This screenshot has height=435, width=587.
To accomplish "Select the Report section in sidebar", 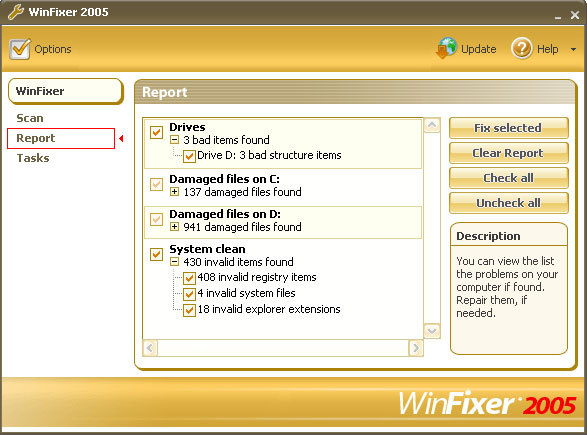I will [61, 138].
